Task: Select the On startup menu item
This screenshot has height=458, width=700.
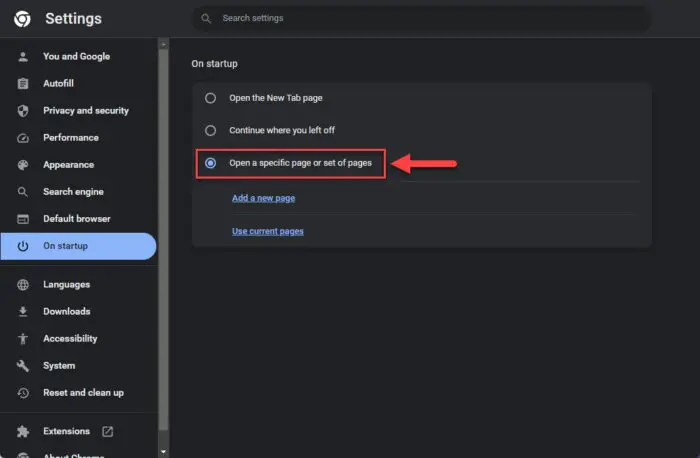Action: click(x=79, y=246)
